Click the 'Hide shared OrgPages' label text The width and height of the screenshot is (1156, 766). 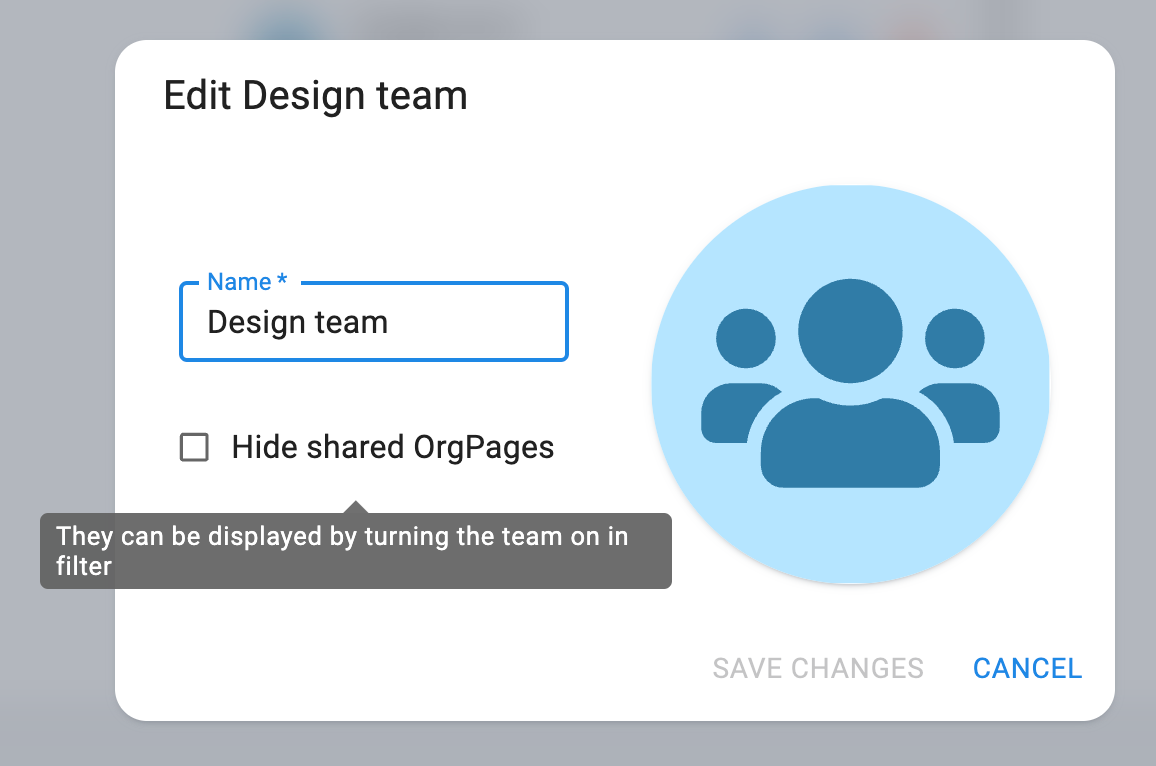392,447
